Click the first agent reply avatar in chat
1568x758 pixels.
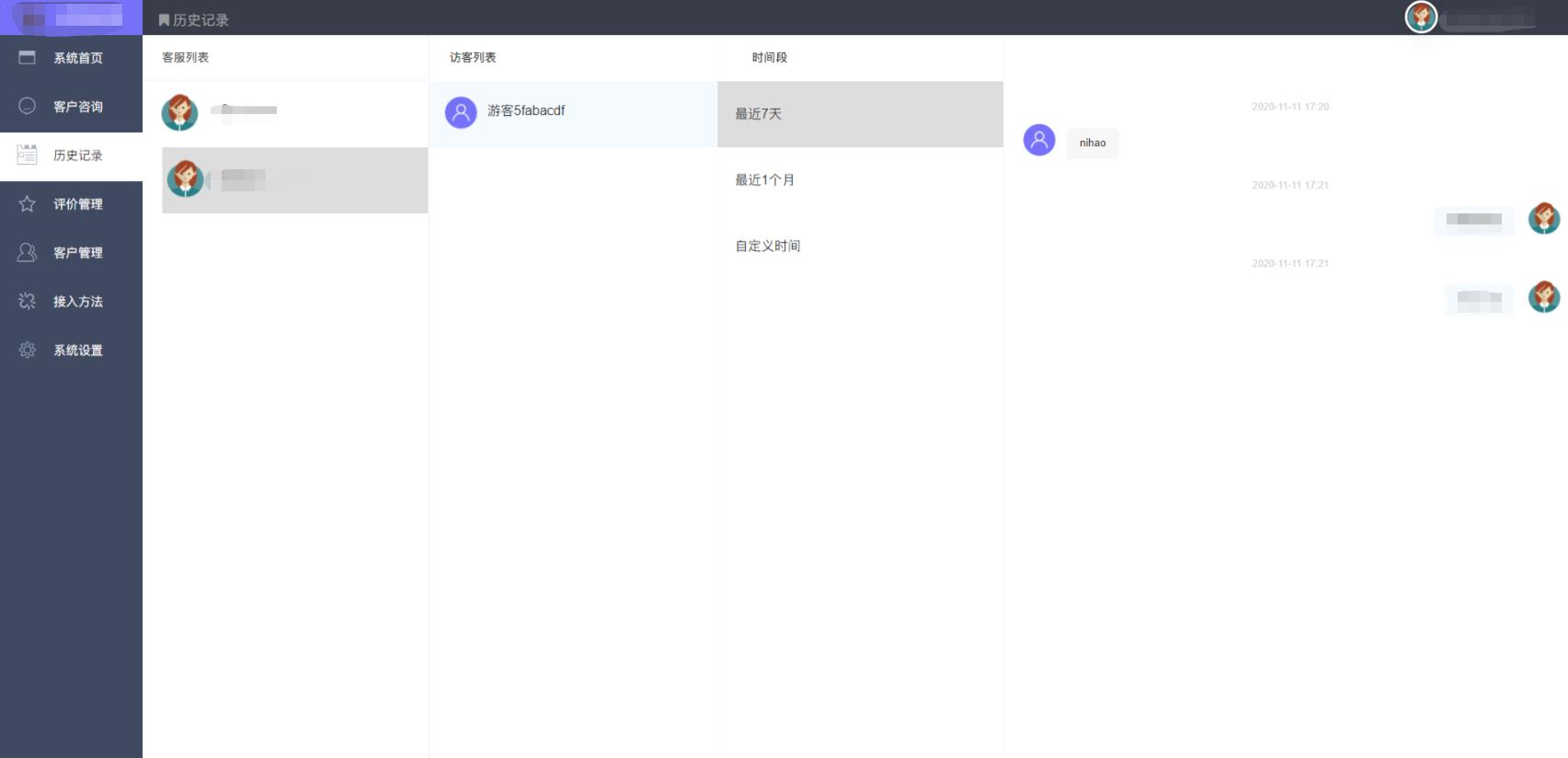[1543, 218]
